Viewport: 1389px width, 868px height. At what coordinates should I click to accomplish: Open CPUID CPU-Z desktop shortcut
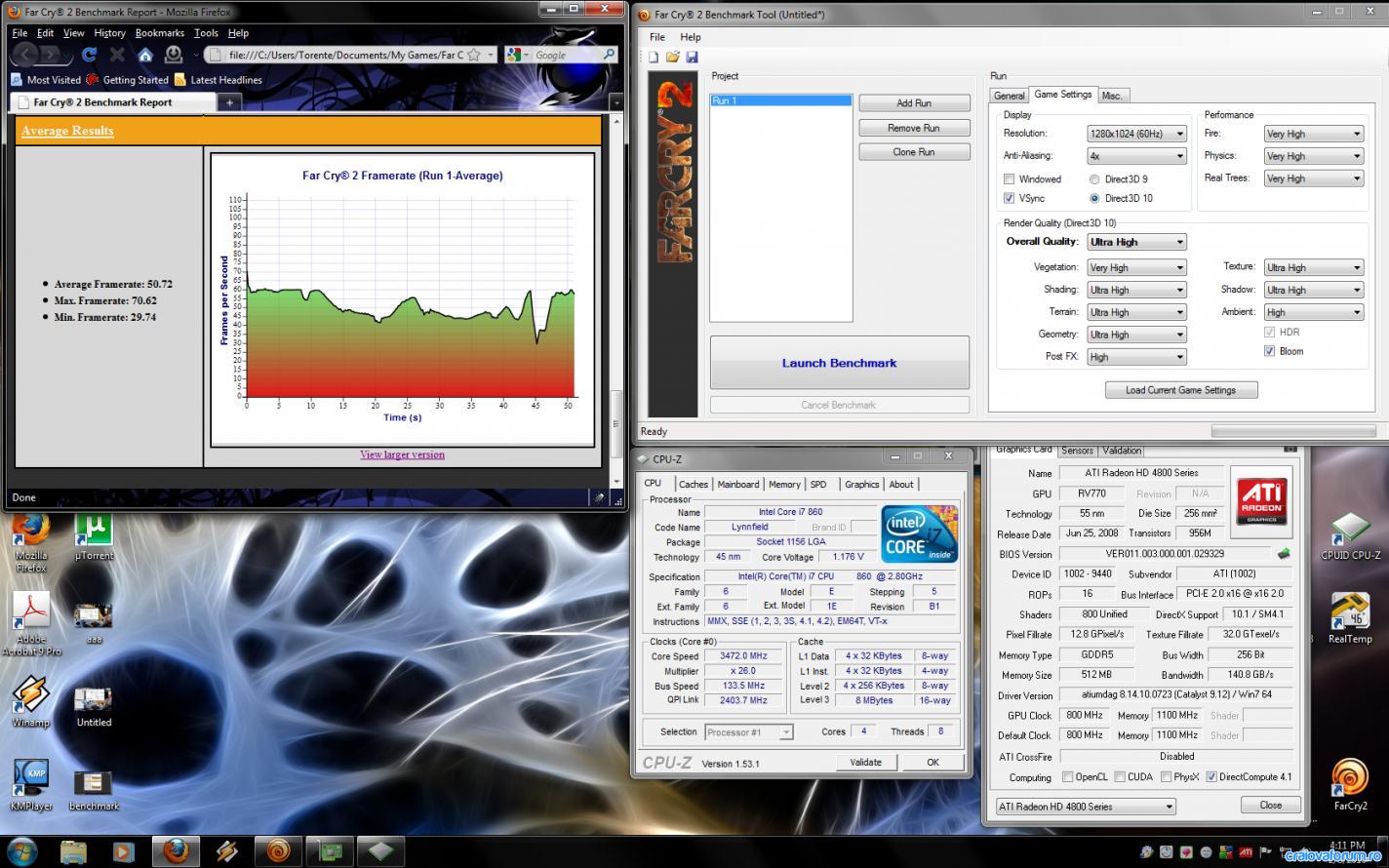(1350, 536)
